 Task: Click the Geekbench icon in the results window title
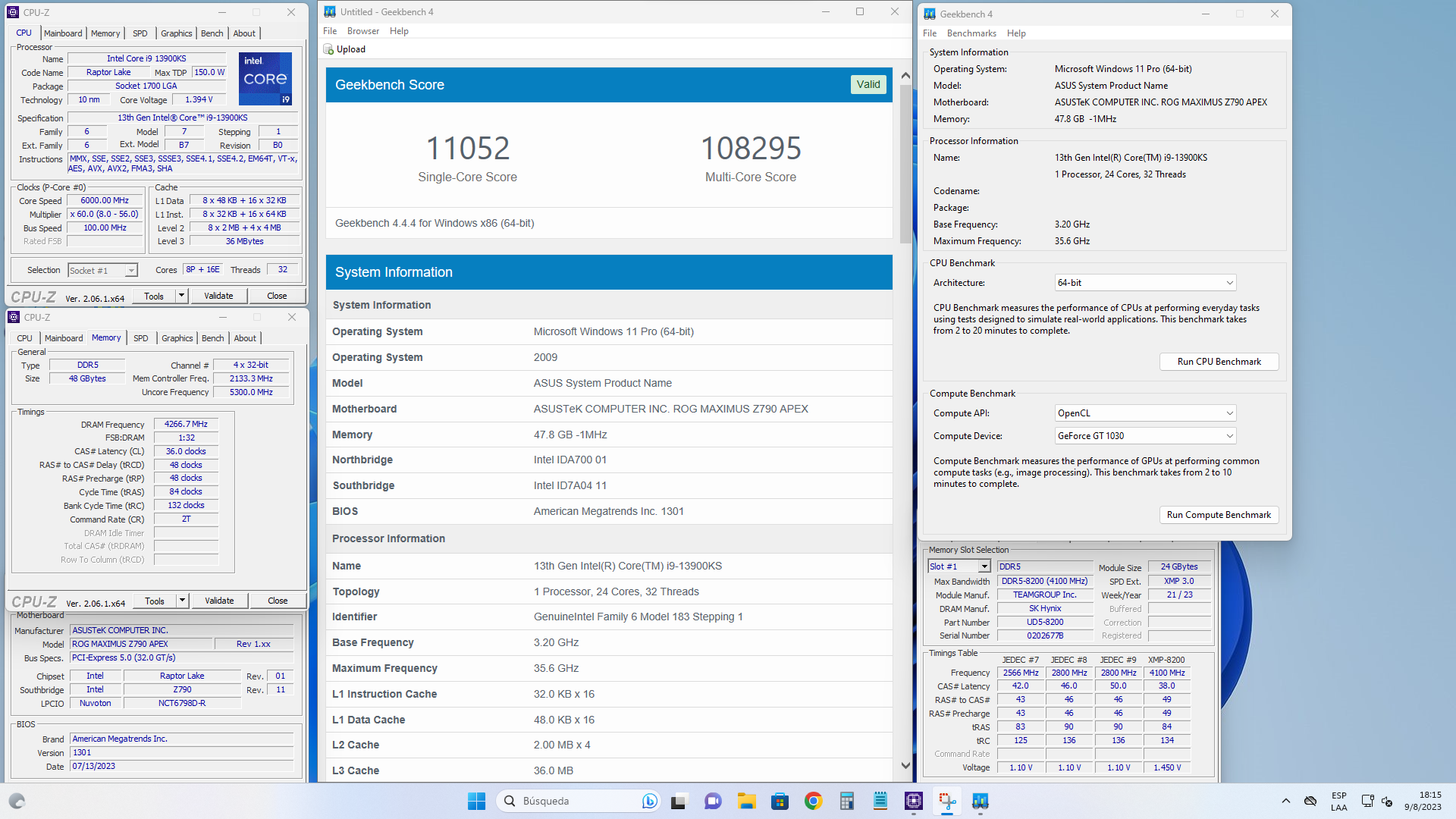click(x=330, y=11)
